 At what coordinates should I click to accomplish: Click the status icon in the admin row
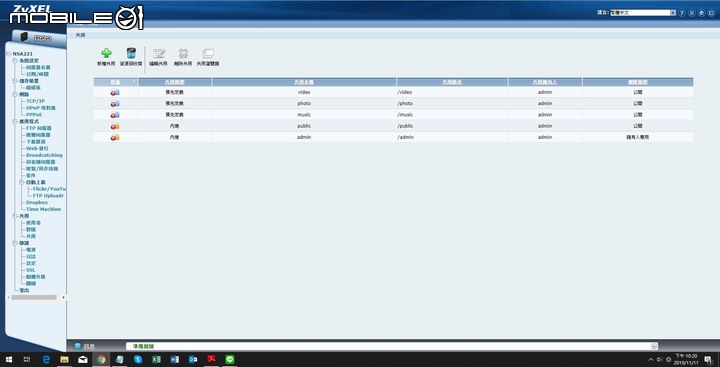coord(115,137)
